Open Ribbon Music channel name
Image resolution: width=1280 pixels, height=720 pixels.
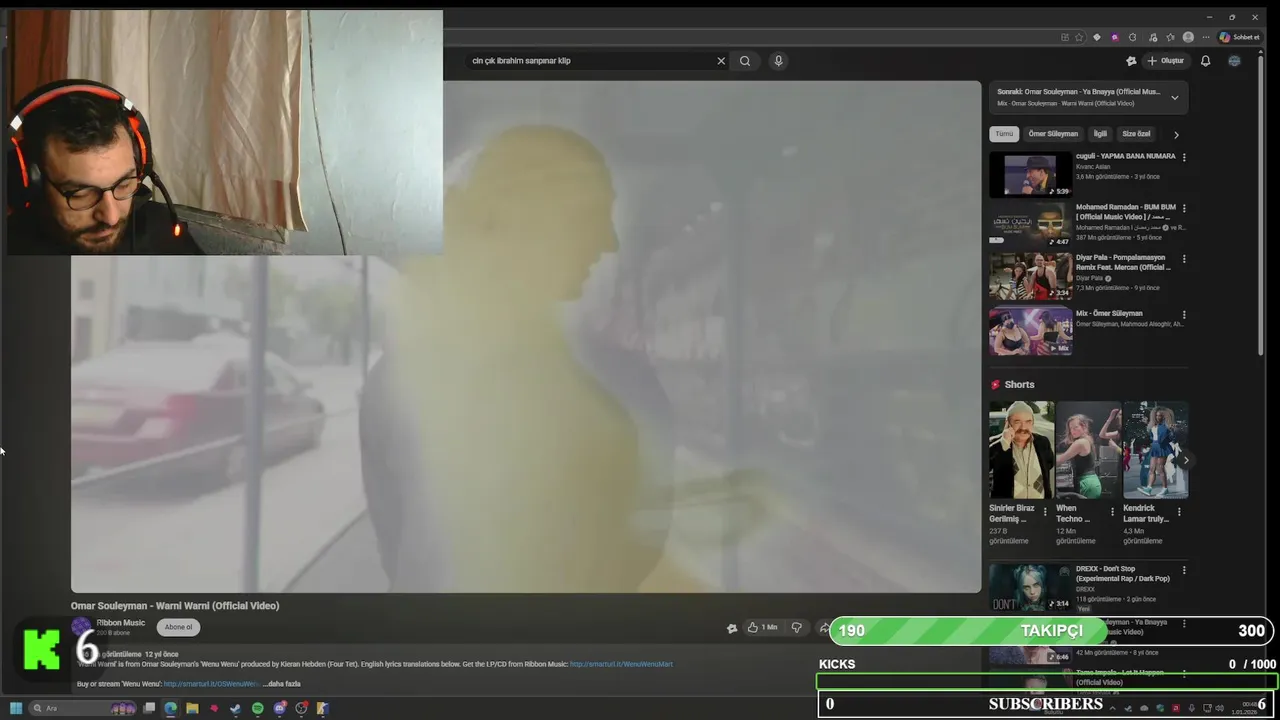tap(121, 623)
